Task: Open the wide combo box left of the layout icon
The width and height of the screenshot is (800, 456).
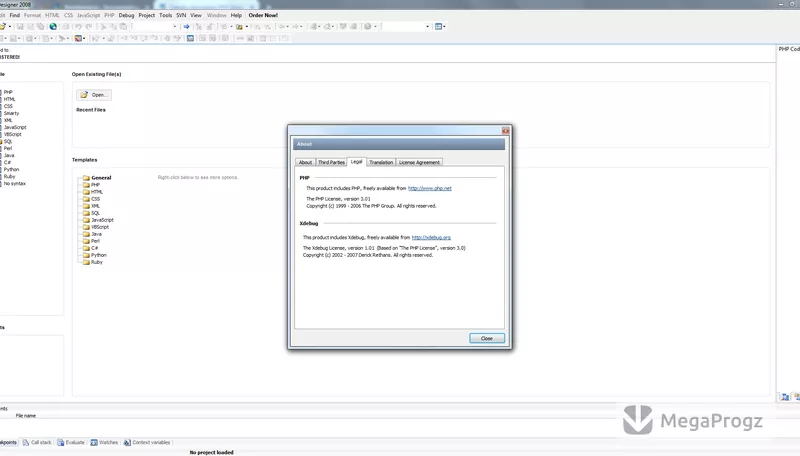Action: point(406,27)
